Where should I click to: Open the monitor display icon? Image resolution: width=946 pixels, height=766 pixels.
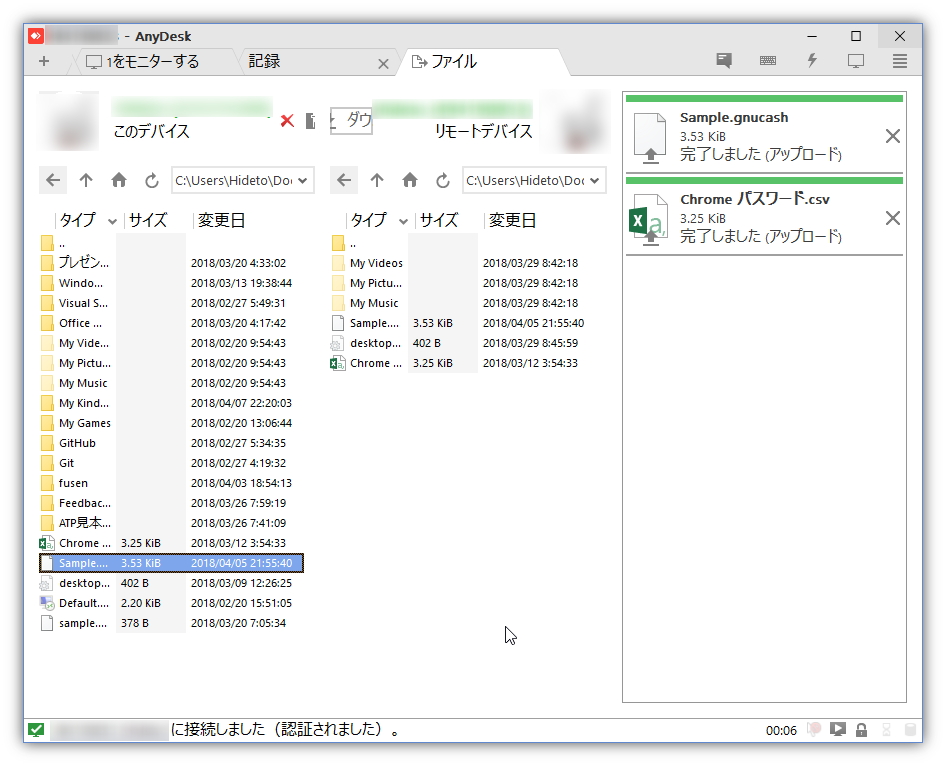[x=855, y=60]
